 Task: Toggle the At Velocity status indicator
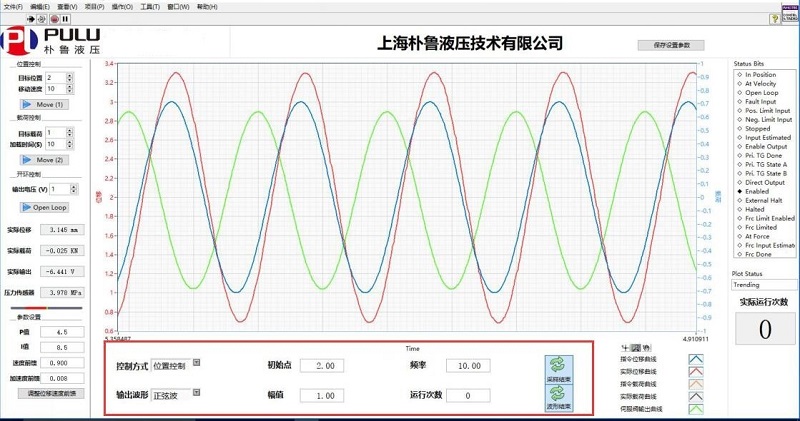click(740, 84)
